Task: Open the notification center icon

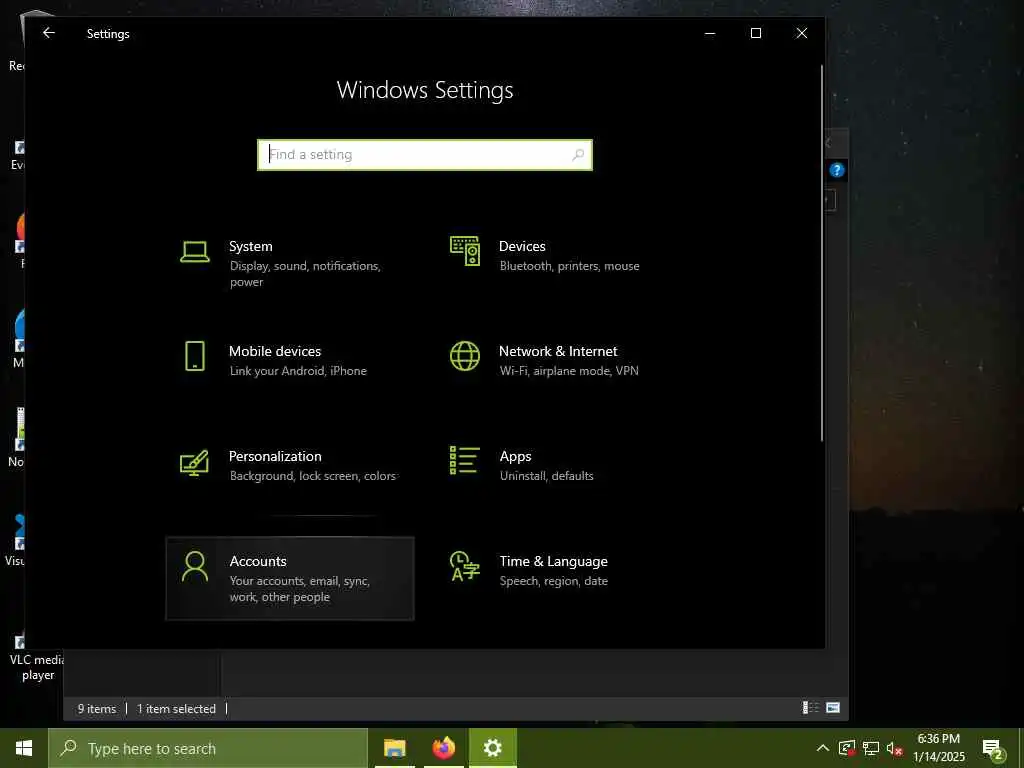Action: coord(993,749)
